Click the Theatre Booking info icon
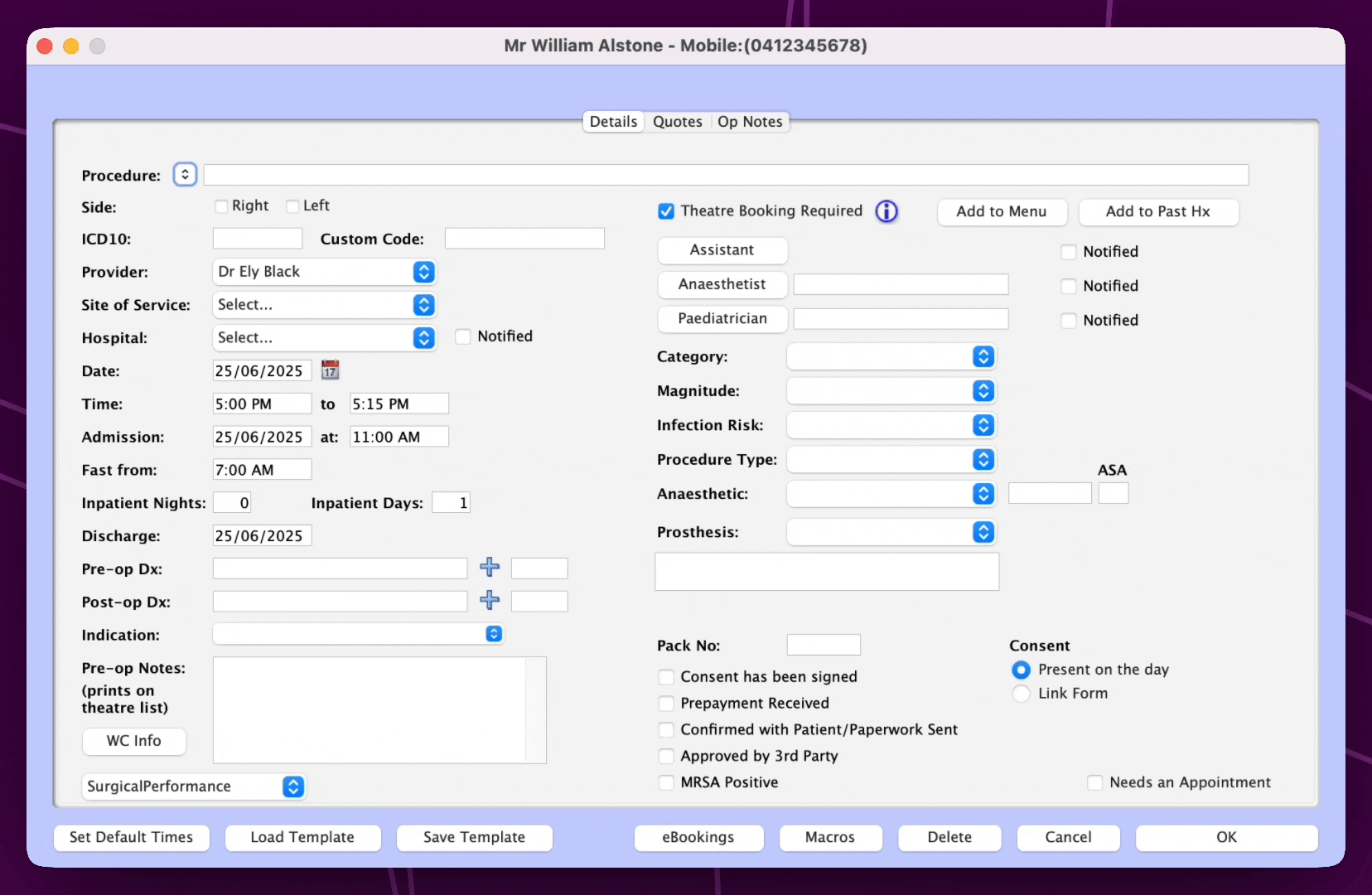 click(886, 211)
